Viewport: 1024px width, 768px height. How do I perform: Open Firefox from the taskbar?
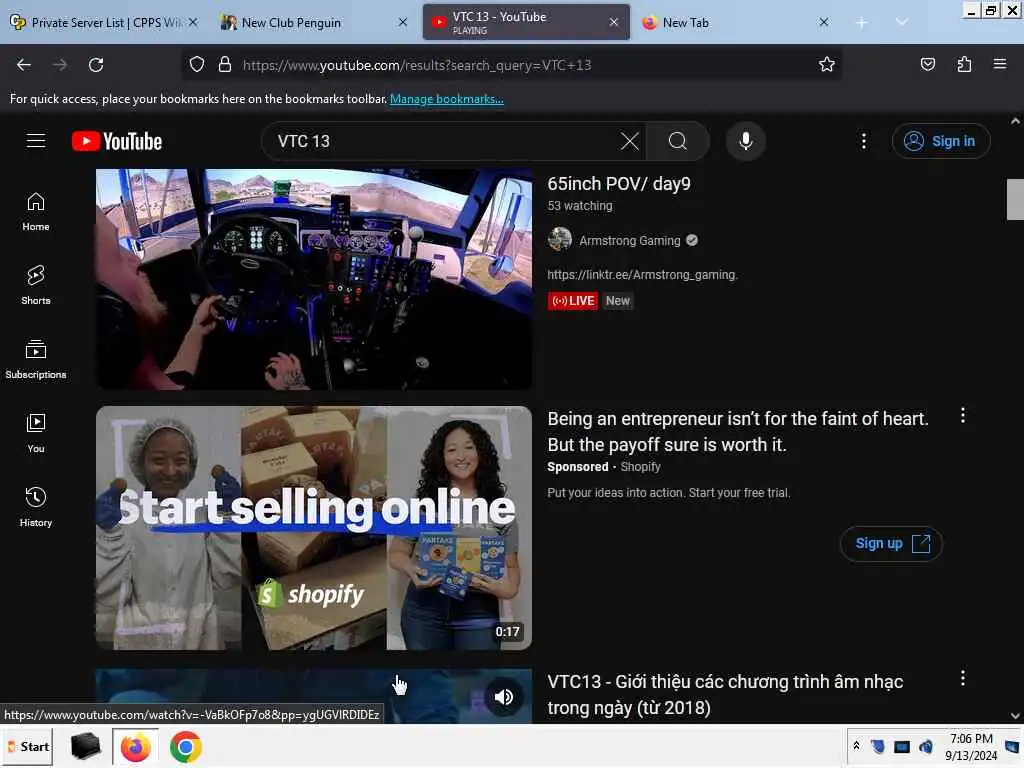[136, 746]
